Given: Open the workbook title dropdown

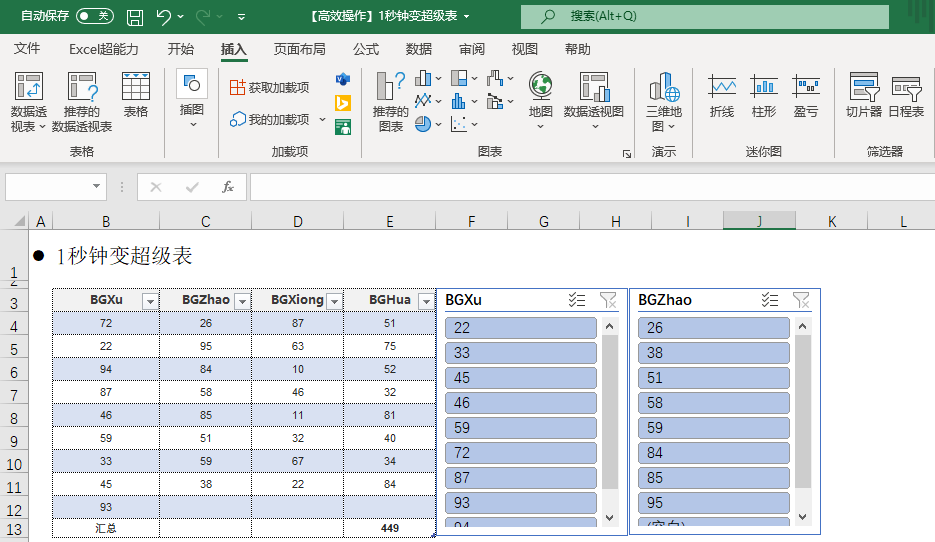Looking at the screenshot, I should point(466,17).
